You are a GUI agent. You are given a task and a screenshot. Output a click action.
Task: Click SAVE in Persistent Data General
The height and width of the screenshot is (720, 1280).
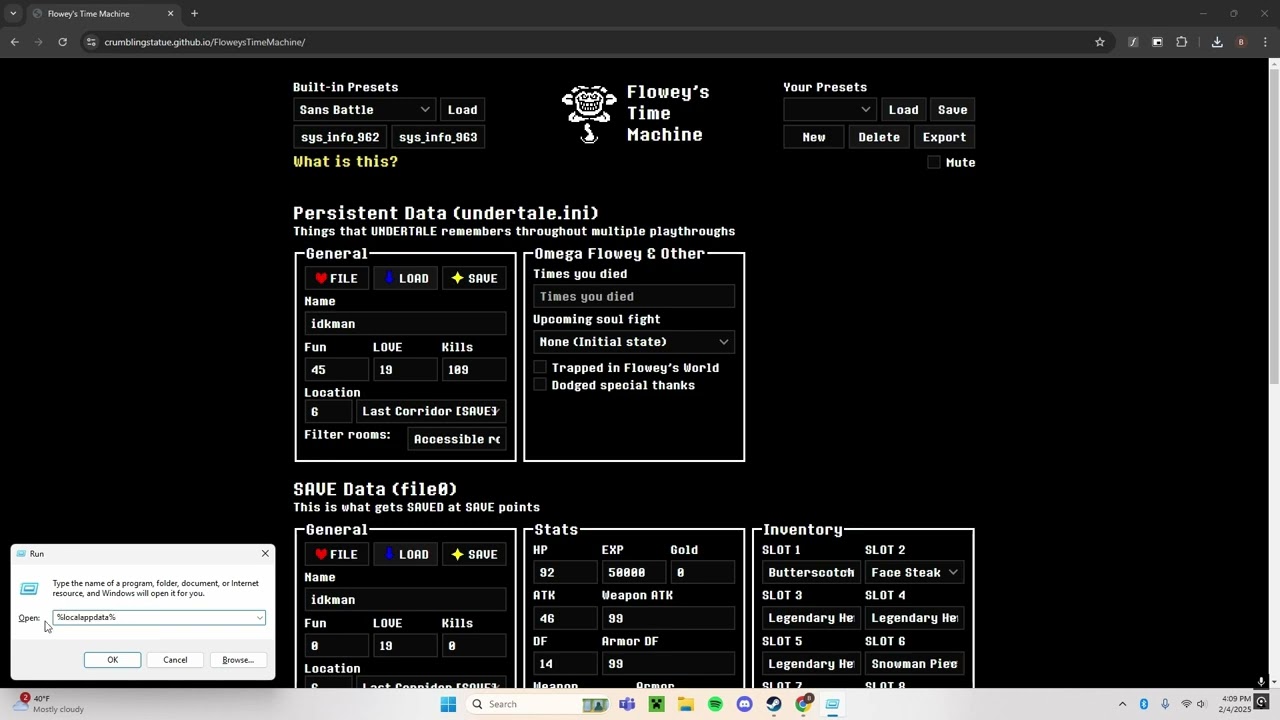pos(475,278)
